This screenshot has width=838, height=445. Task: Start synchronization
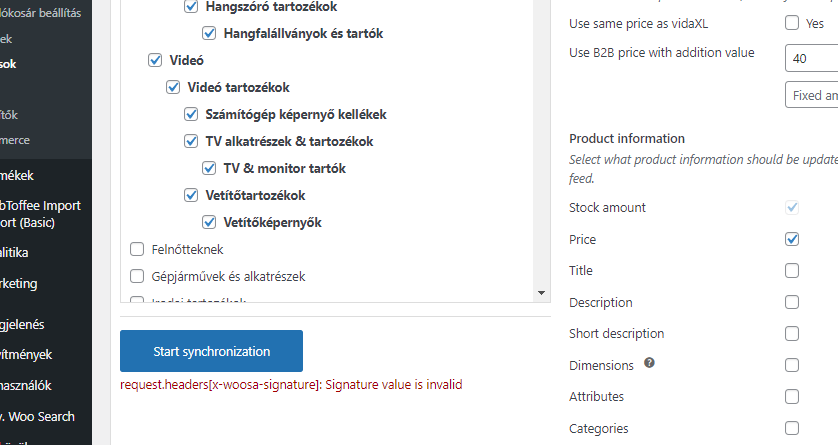click(211, 351)
